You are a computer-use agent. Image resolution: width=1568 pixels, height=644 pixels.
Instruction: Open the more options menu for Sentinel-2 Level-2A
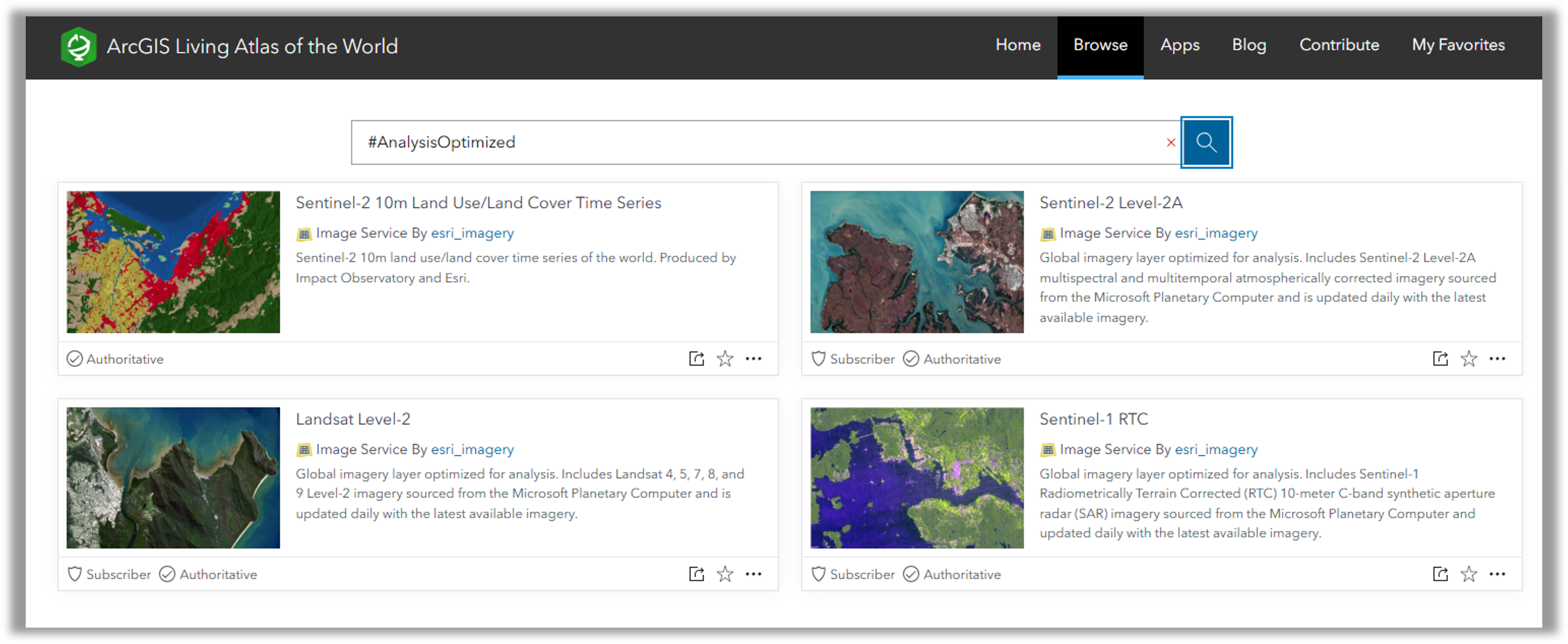pyautogui.click(x=1497, y=359)
